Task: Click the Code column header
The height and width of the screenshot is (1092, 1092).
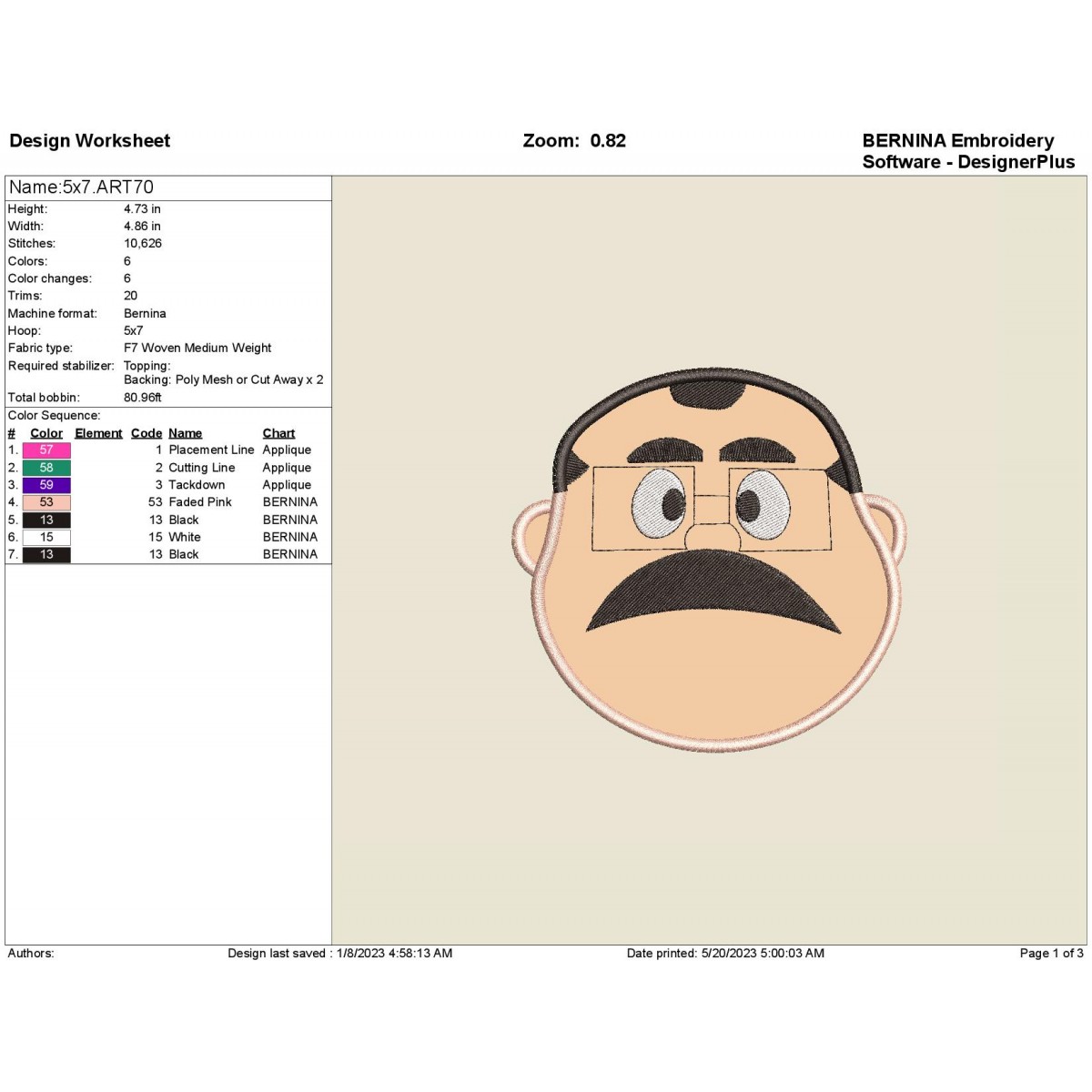Action: coord(147,433)
